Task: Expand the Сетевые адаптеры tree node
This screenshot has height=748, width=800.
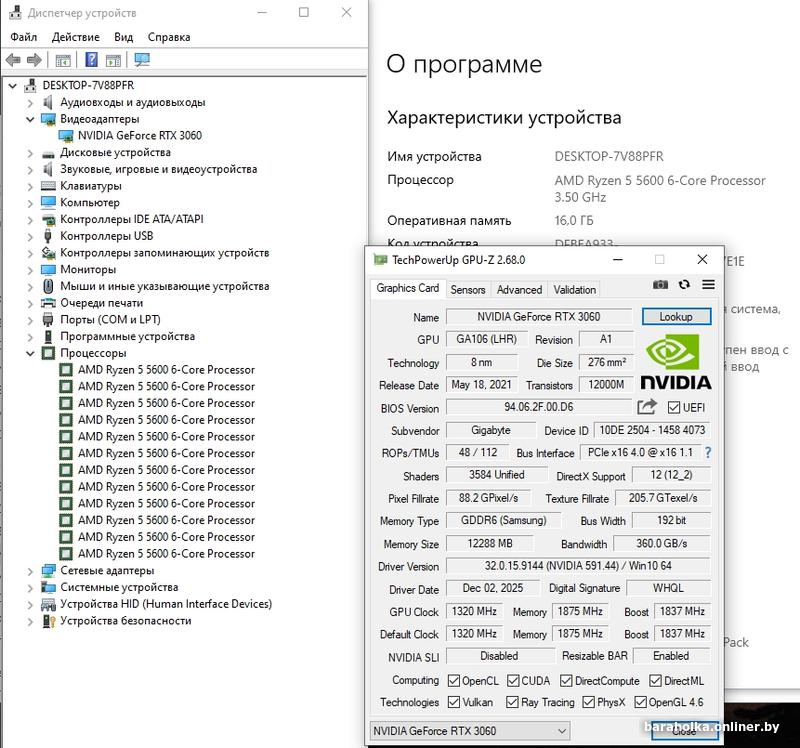Action: pos(30,570)
